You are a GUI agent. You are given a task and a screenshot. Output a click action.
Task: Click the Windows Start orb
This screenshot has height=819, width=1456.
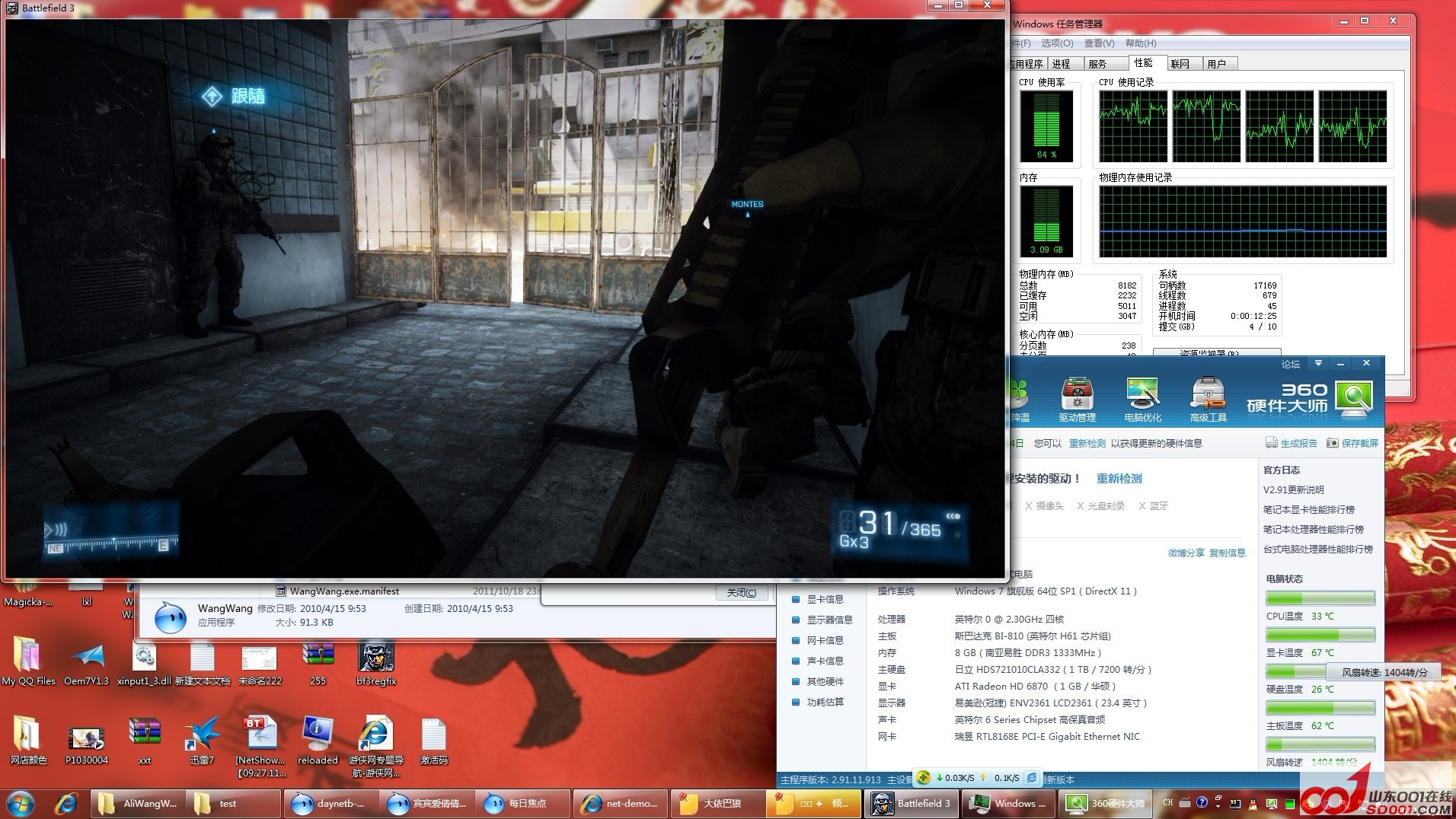[x=21, y=803]
